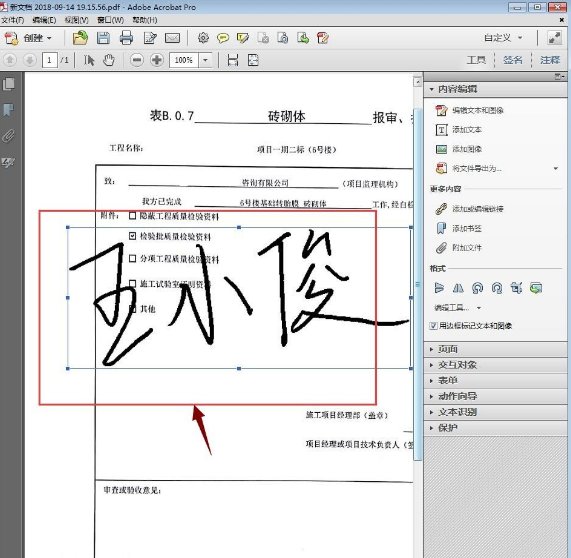This screenshot has height=558, width=571.
Task: Expand the 动作向导 section
Action: 496,396
